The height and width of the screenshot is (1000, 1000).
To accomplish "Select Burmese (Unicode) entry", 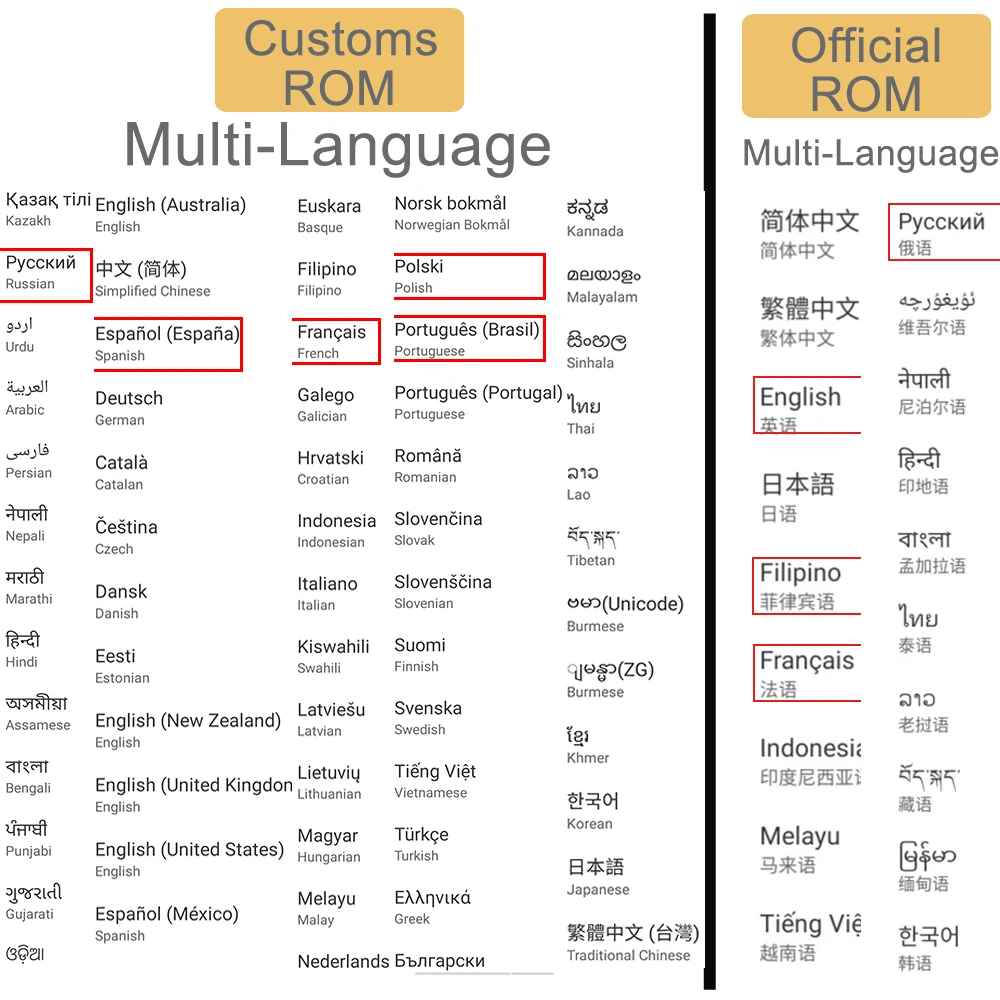I will 625,614.
